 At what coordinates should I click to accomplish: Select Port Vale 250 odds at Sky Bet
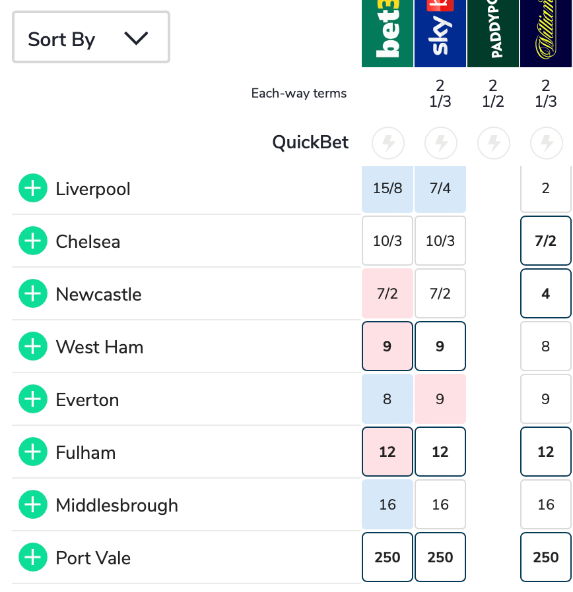(x=440, y=557)
